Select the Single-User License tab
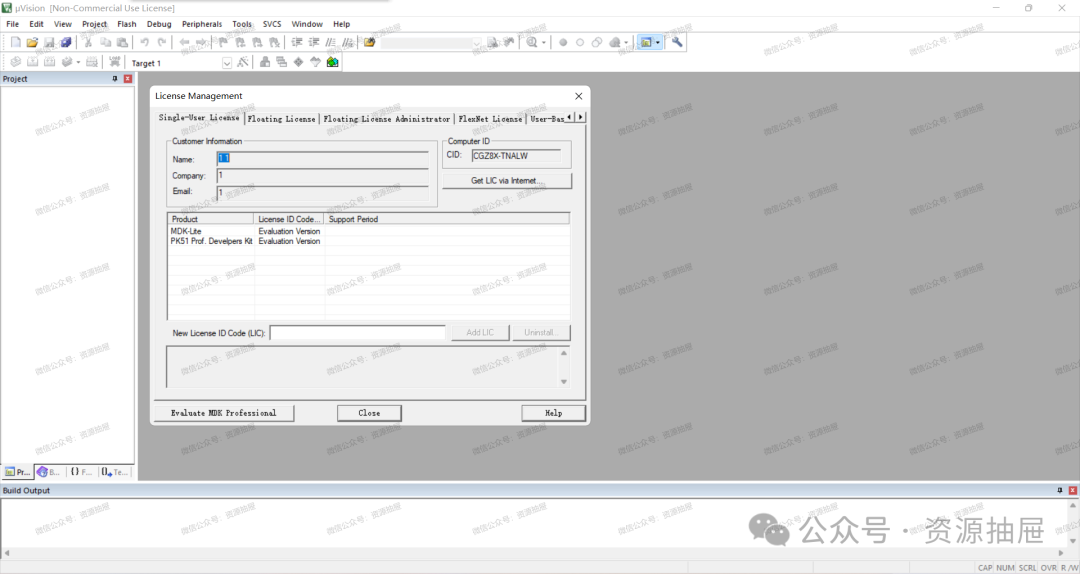1080x574 pixels. pos(199,117)
